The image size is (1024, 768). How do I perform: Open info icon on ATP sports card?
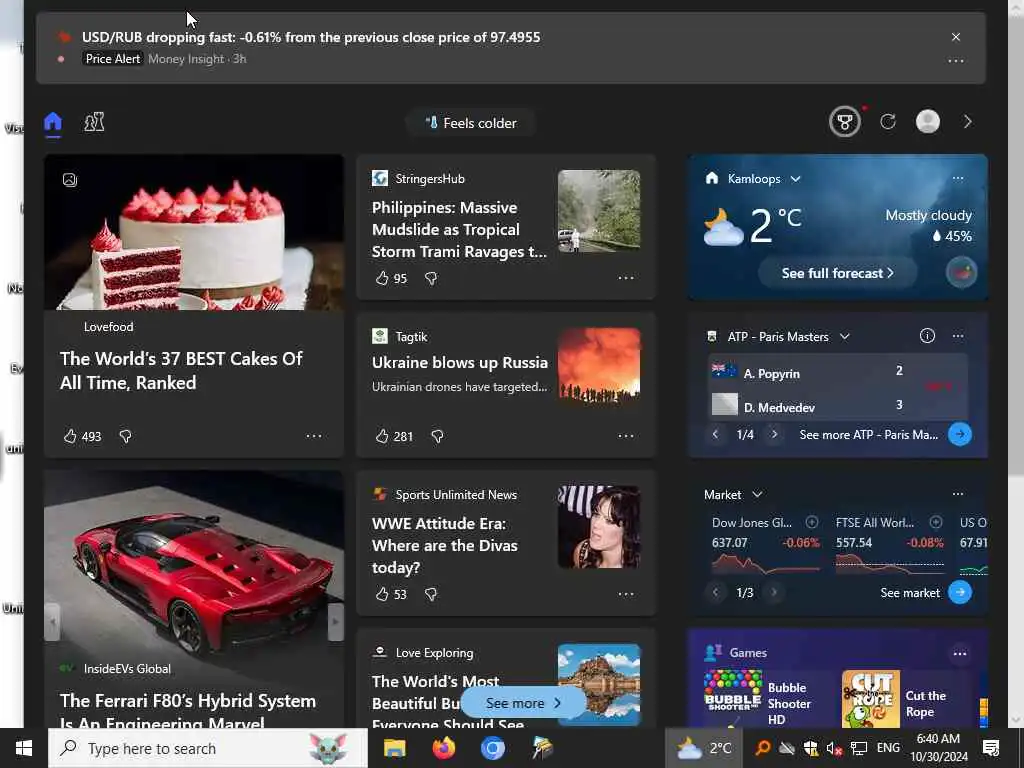[927, 336]
